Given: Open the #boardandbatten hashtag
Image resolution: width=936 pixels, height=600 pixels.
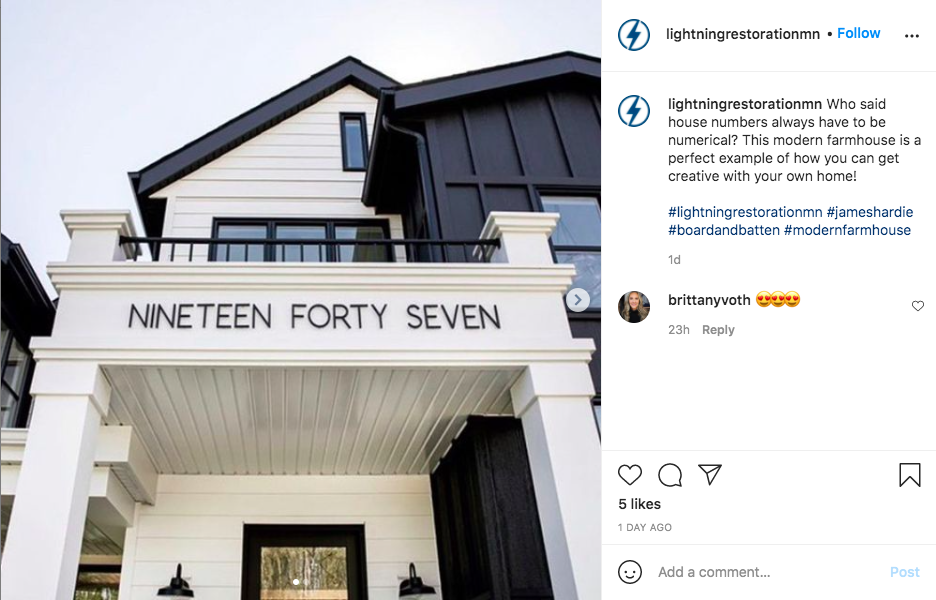Looking at the screenshot, I should [723, 230].
